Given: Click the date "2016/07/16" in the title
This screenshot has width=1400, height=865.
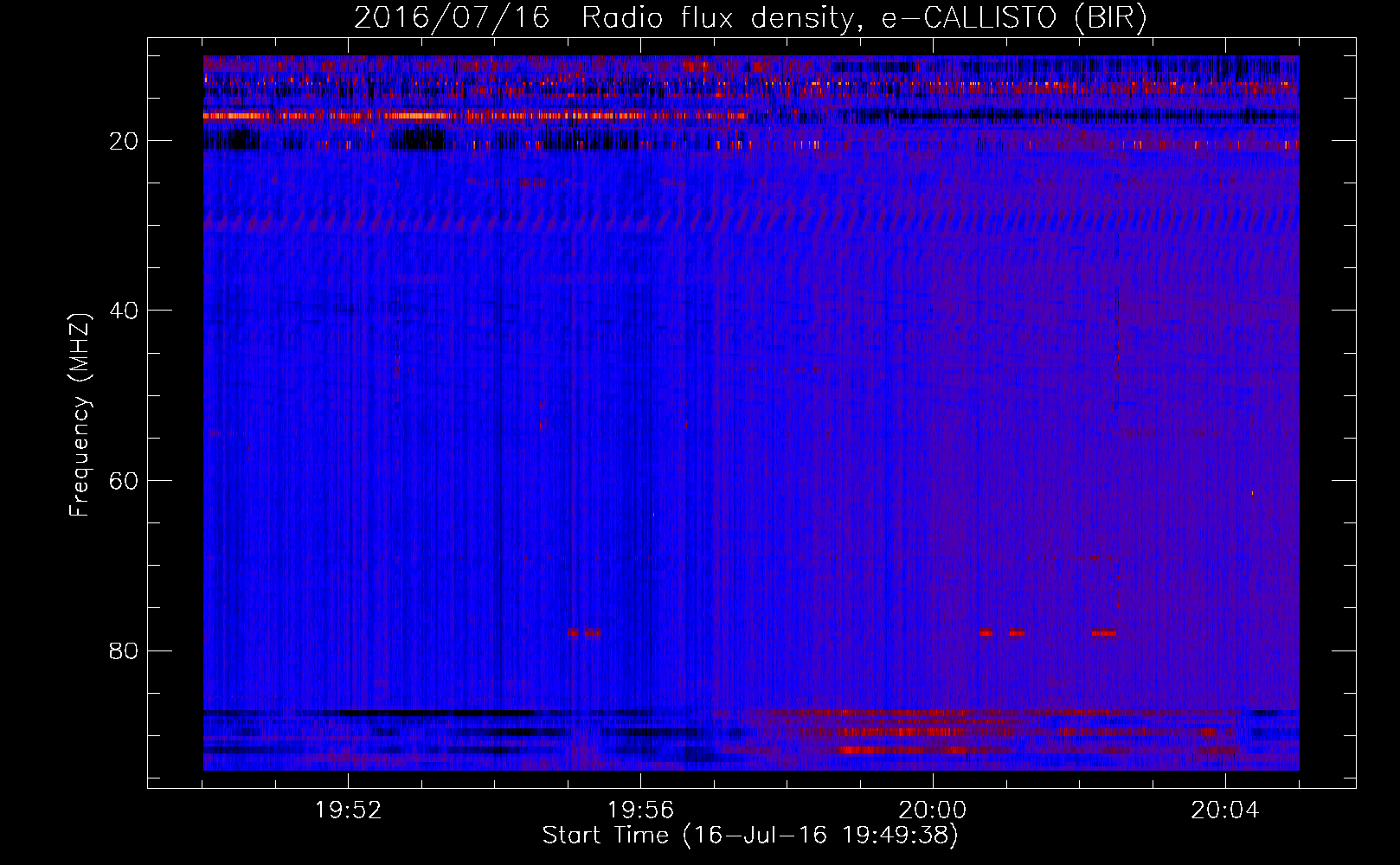Looking at the screenshot, I should click(452, 18).
